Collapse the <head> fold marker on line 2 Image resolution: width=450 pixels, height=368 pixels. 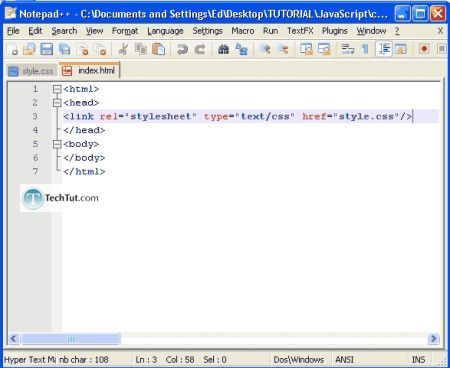click(57, 103)
